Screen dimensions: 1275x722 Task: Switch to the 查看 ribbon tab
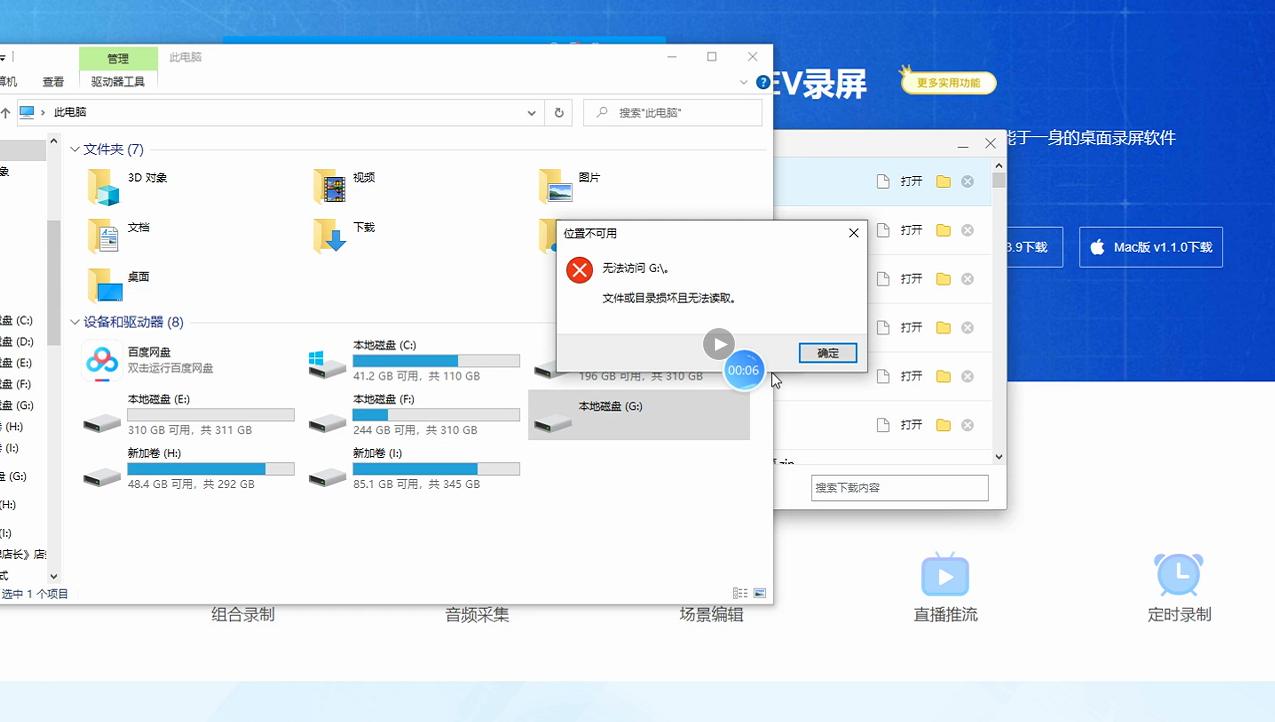point(52,81)
